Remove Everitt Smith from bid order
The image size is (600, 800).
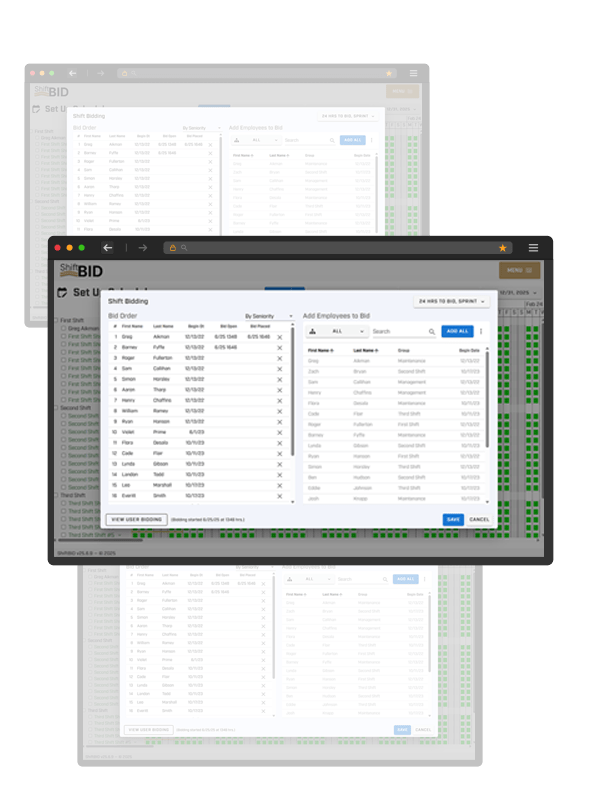(x=280, y=496)
